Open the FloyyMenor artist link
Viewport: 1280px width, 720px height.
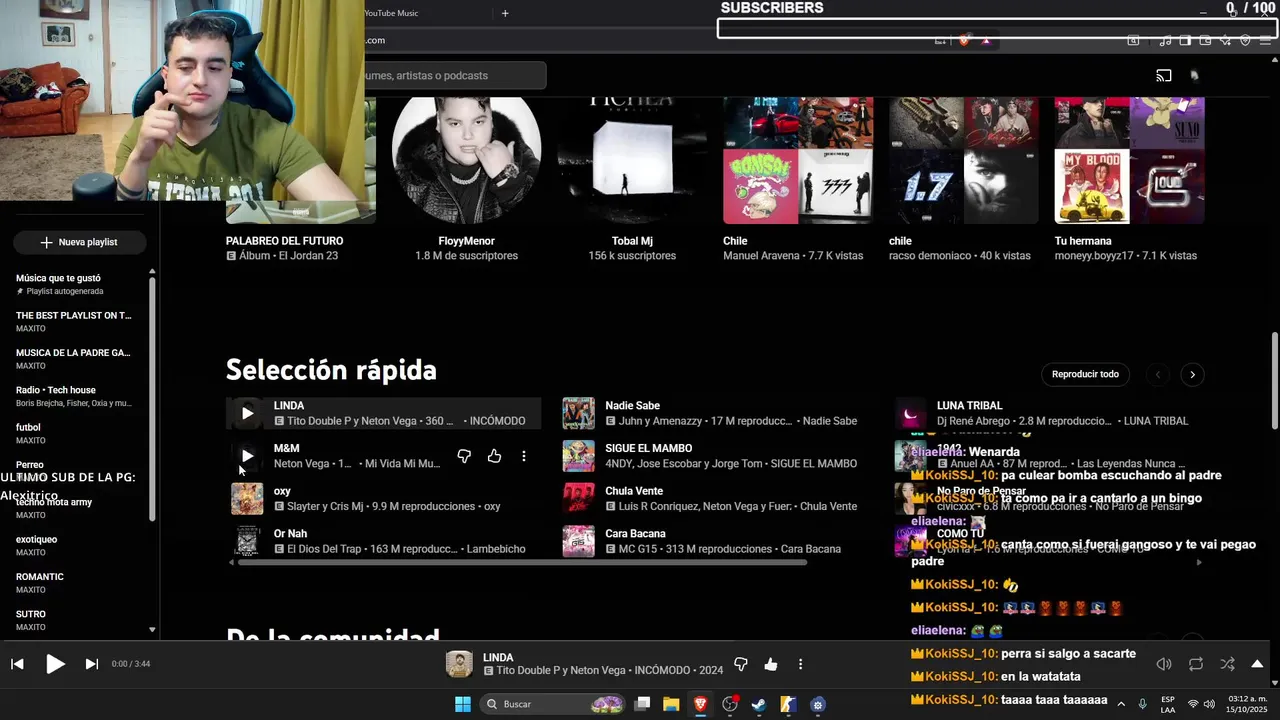(466, 241)
